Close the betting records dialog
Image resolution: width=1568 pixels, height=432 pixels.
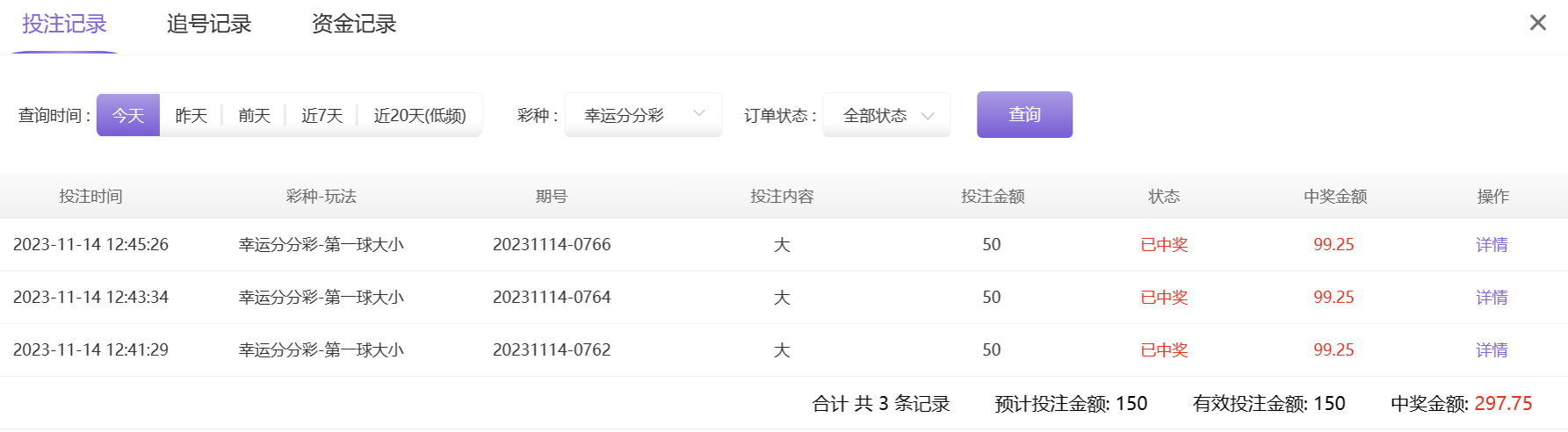click(x=1537, y=23)
